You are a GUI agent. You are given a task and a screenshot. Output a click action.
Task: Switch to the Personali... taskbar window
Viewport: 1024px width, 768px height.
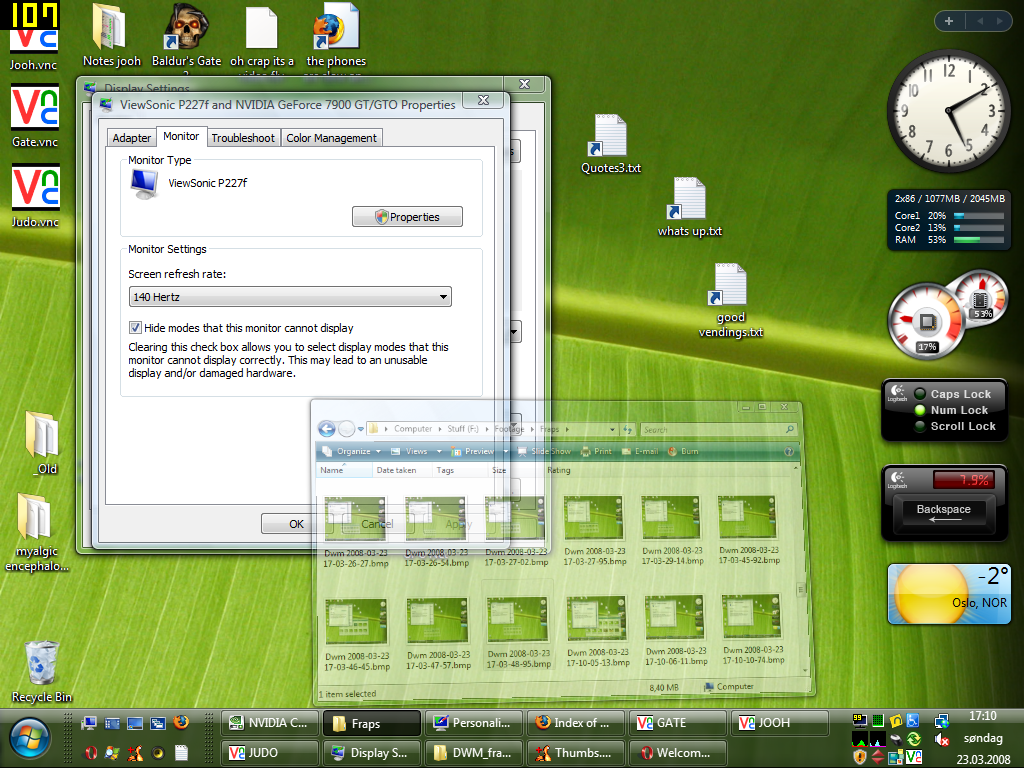coord(473,723)
